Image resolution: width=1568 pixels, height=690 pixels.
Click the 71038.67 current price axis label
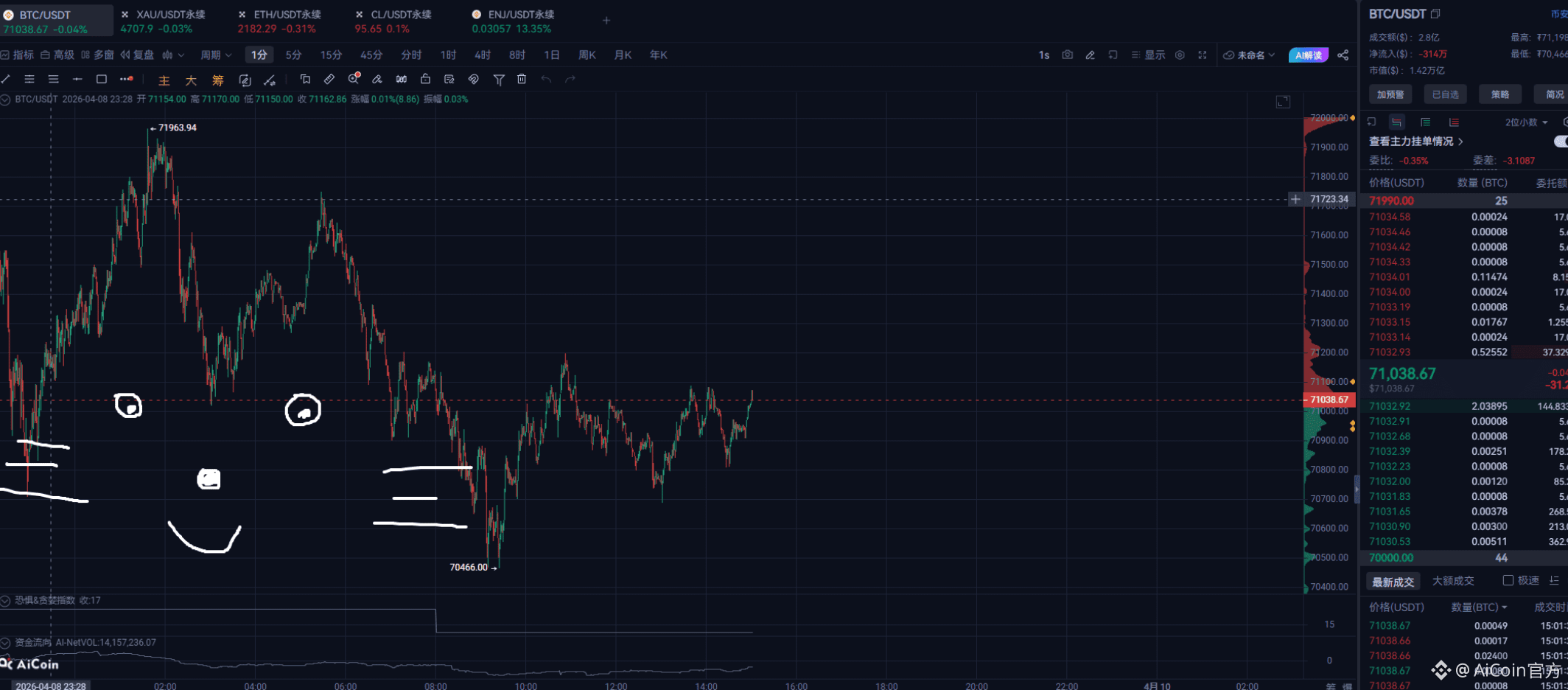pyautogui.click(x=1329, y=400)
